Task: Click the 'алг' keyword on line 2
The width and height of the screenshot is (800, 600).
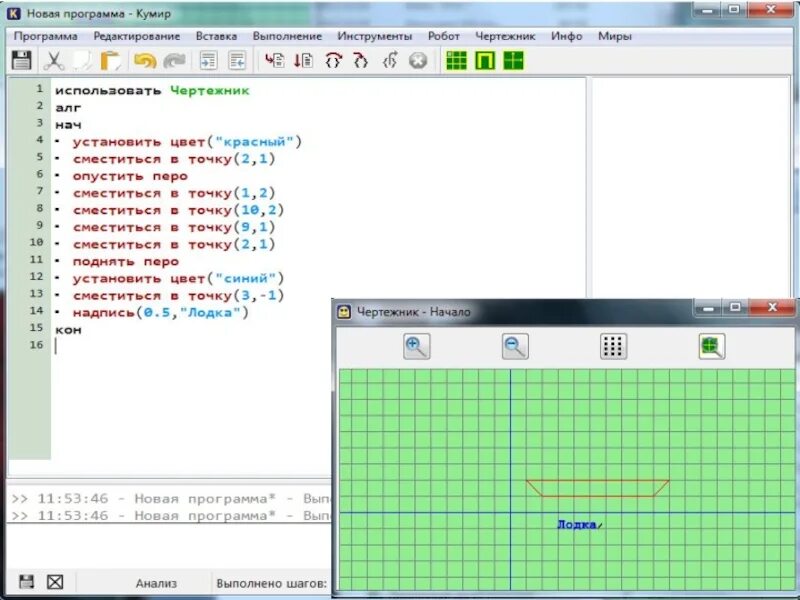Action: point(68,108)
